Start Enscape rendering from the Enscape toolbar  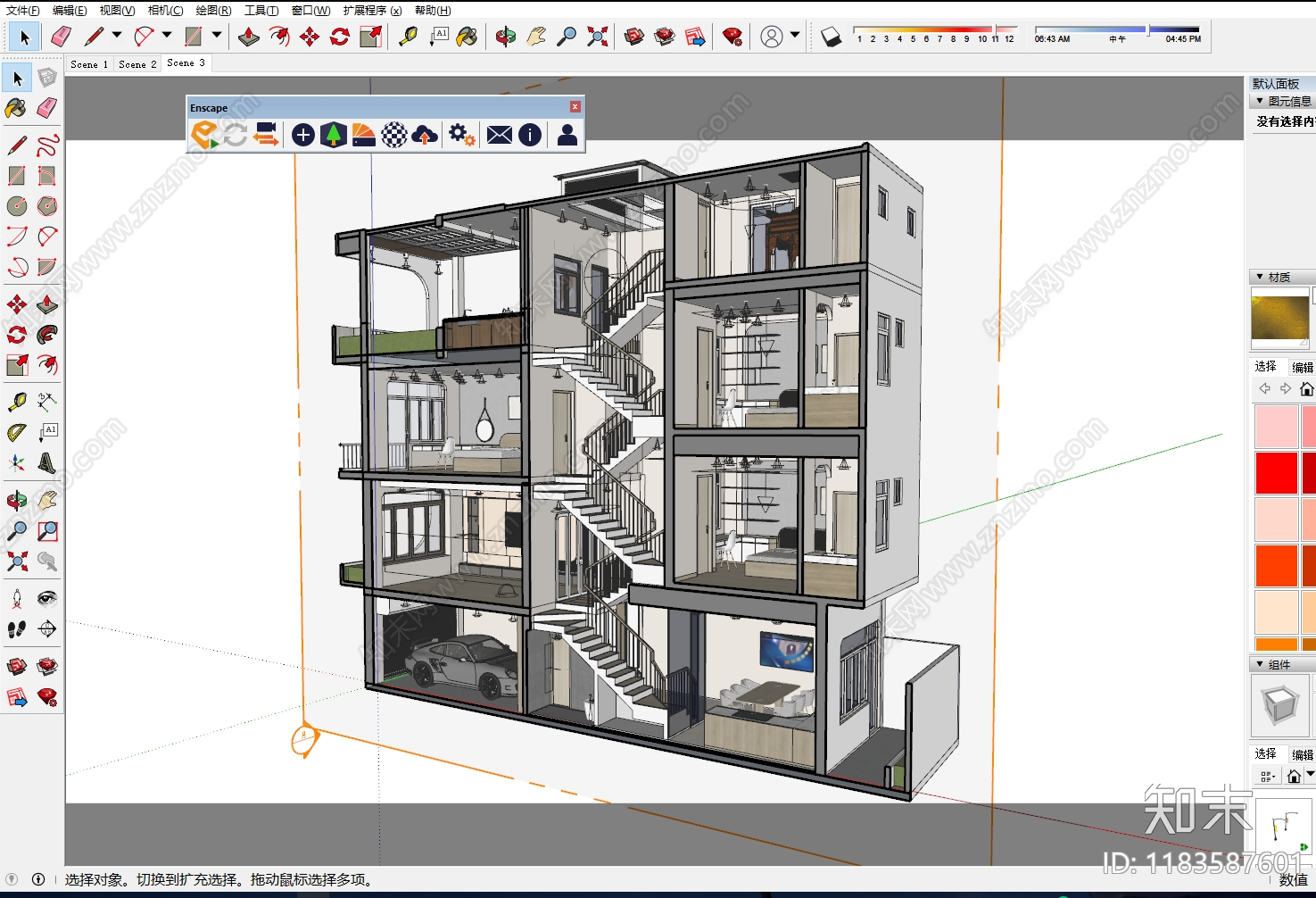(204, 135)
